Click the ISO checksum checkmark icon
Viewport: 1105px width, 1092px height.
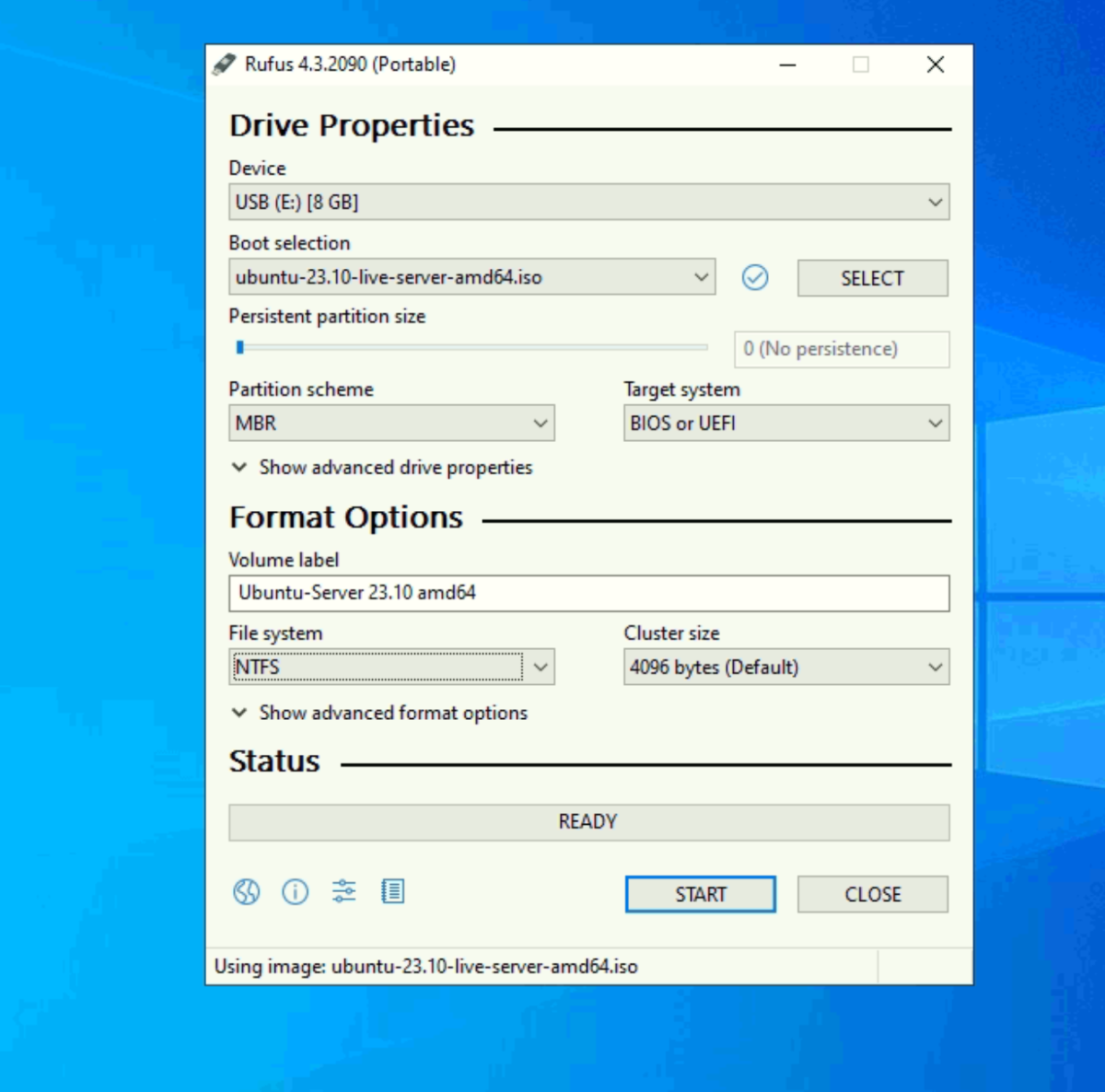click(x=755, y=277)
